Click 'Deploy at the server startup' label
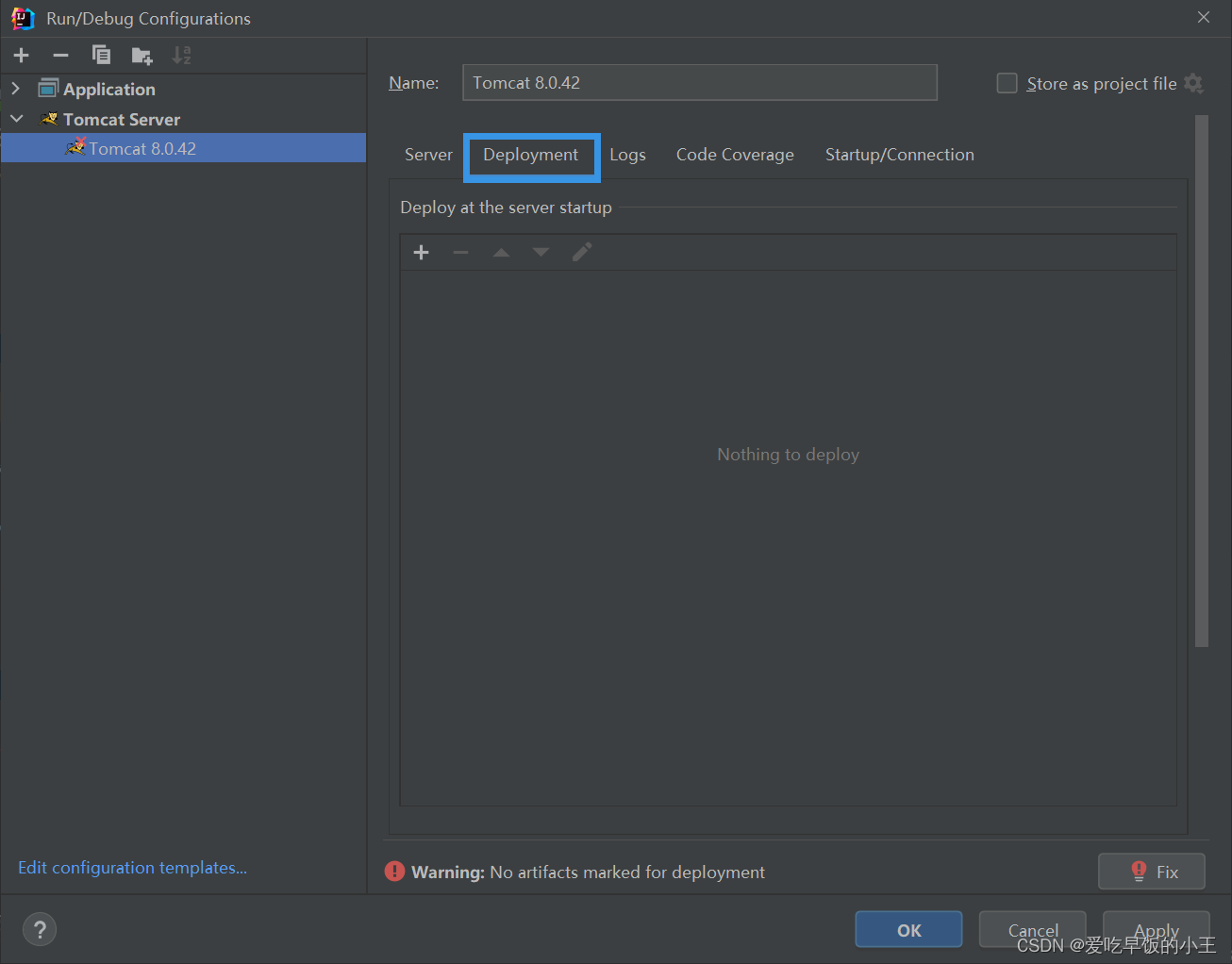The height and width of the screenshot is (964, 1232). [506, 208]
